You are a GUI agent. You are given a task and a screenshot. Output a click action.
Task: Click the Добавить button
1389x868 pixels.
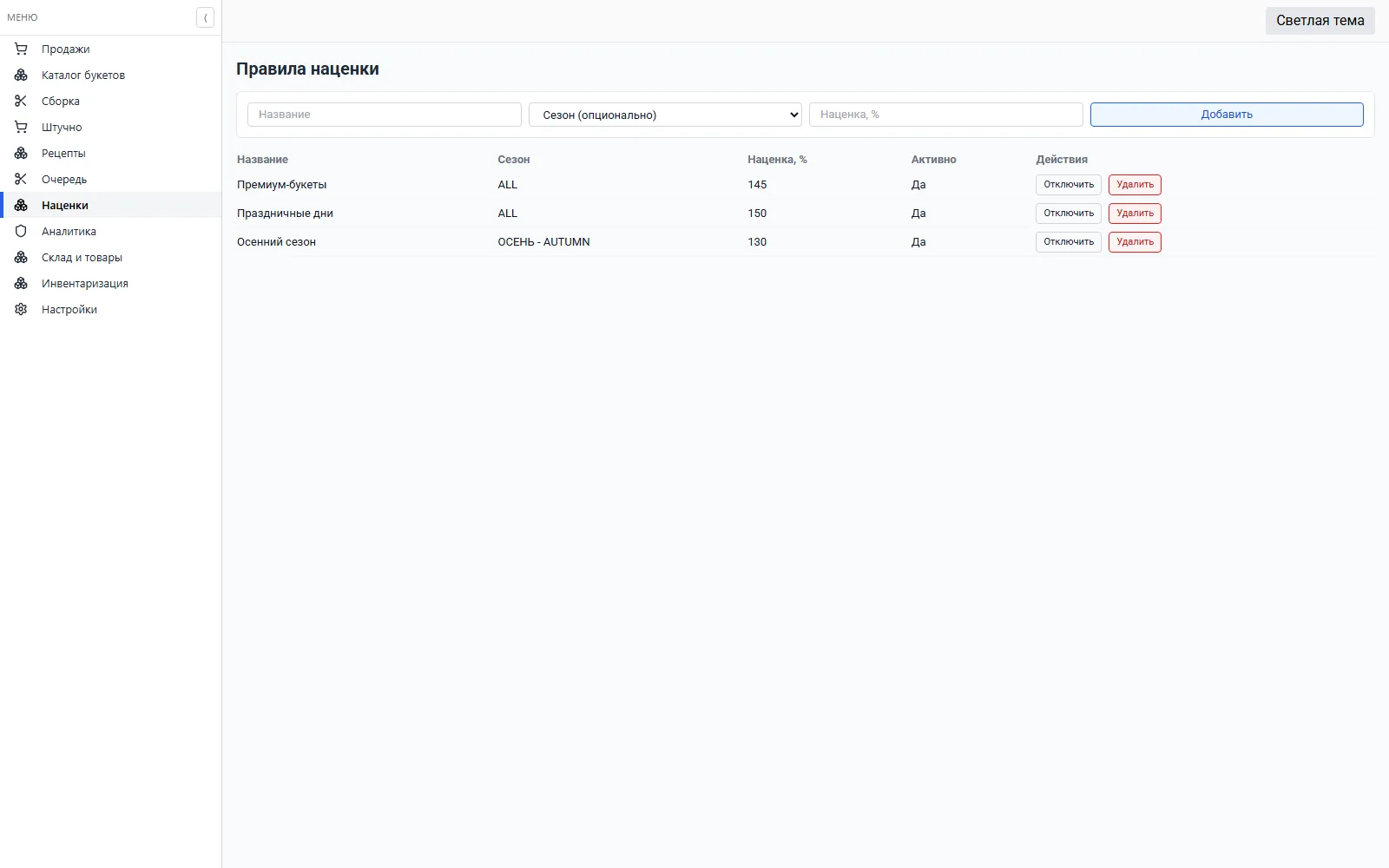pos(1227,115)
